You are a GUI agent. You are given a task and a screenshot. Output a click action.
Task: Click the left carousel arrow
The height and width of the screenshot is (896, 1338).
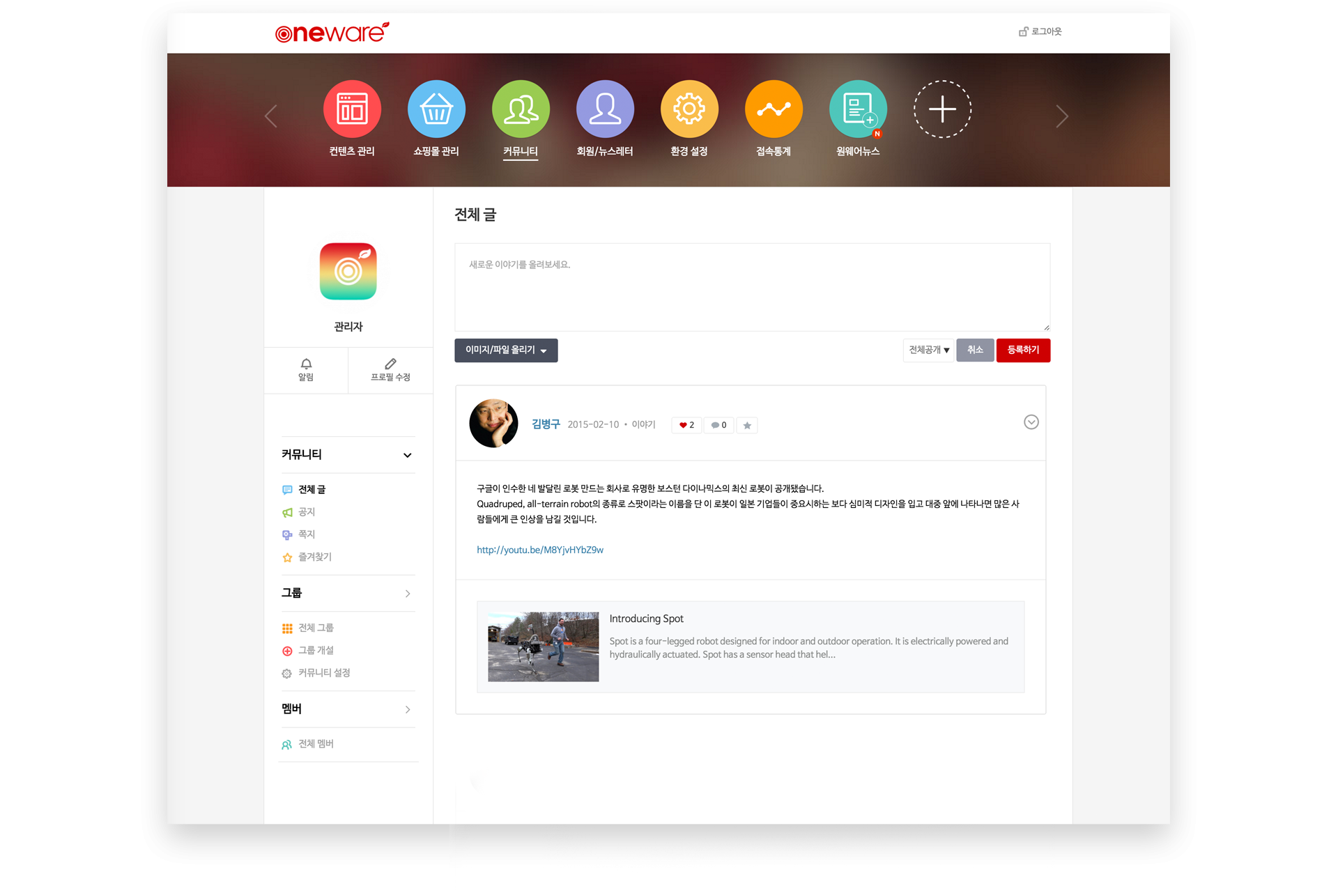pos(271,116)
